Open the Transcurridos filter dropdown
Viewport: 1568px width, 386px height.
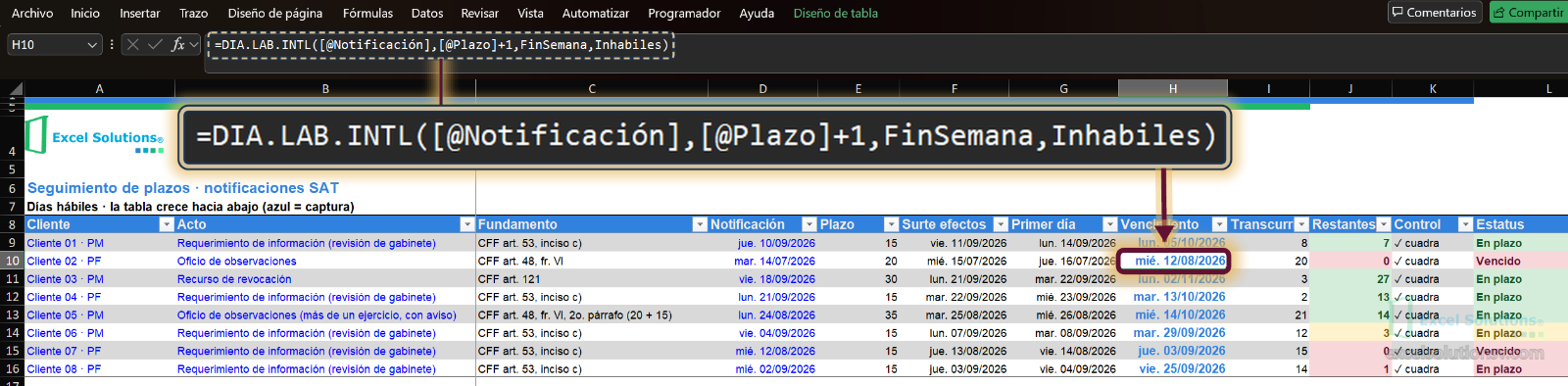1301,224
